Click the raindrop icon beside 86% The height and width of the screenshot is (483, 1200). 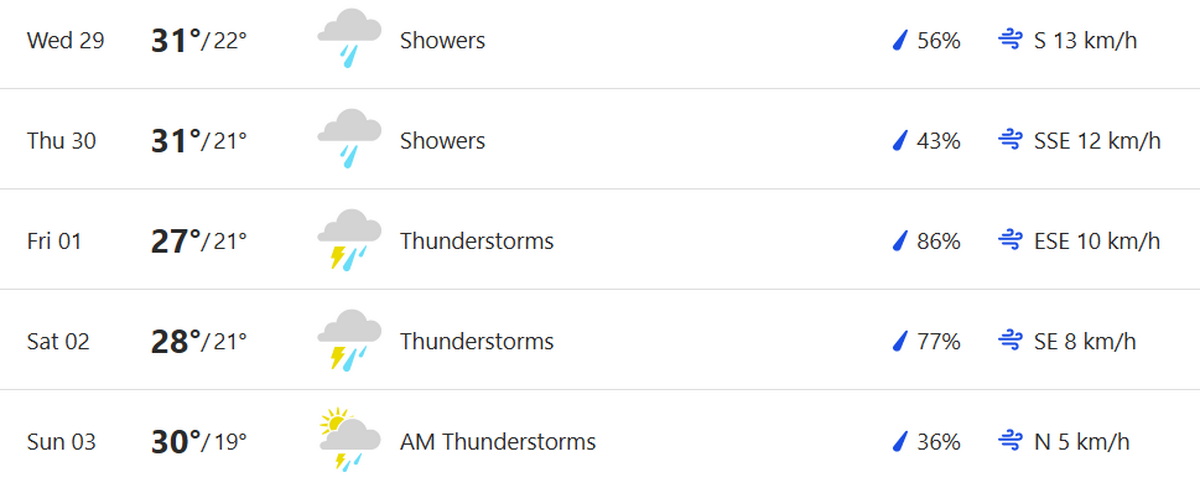pos(900,241)
